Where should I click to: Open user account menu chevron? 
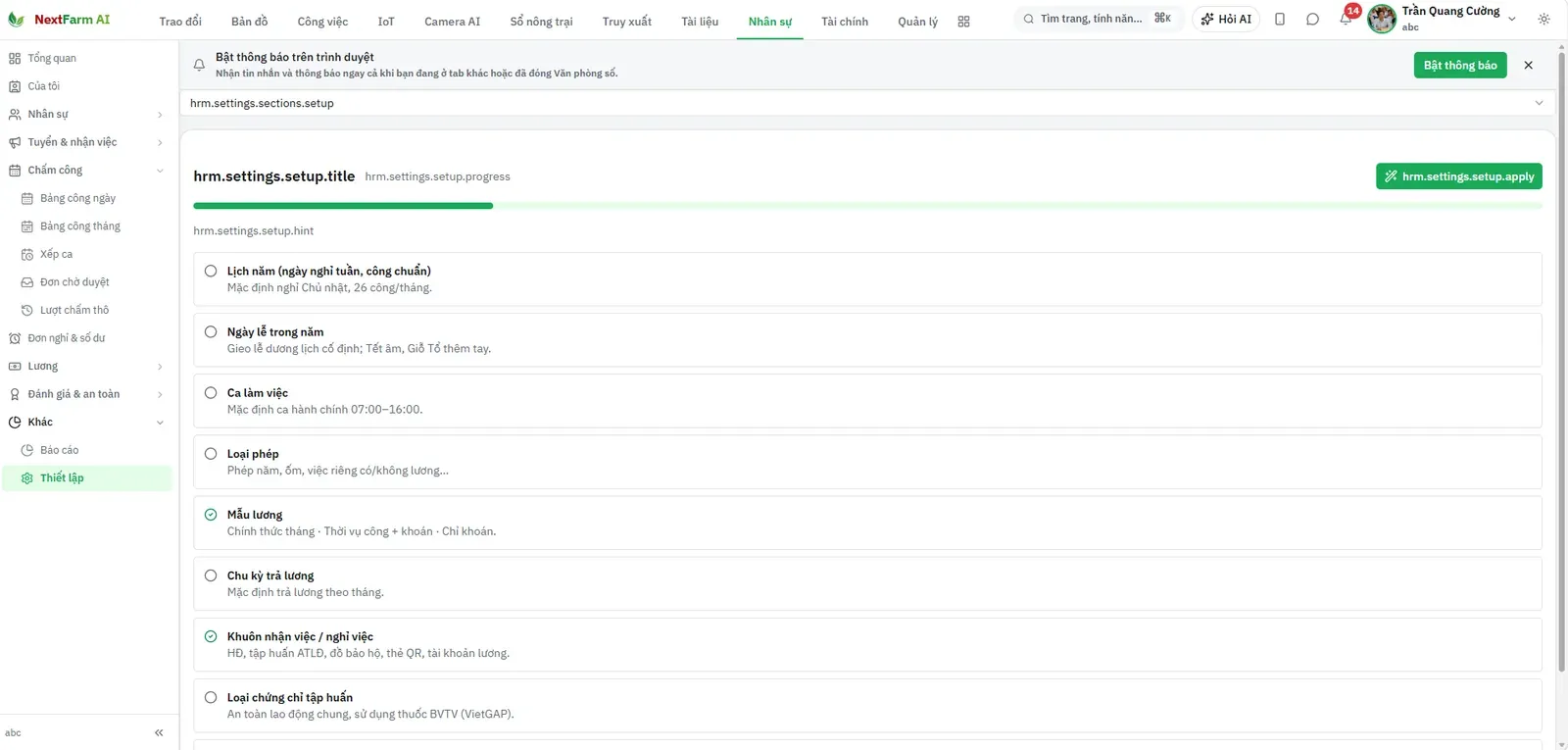tap(1512, 19)
